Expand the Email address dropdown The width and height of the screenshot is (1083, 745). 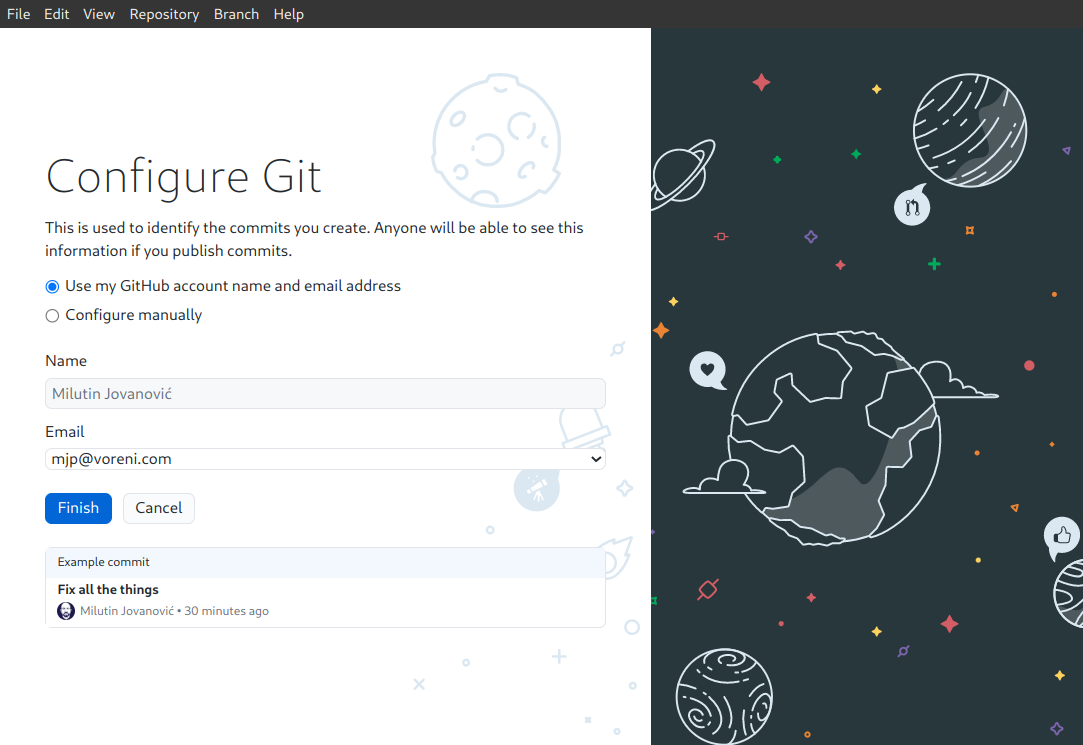325,459
